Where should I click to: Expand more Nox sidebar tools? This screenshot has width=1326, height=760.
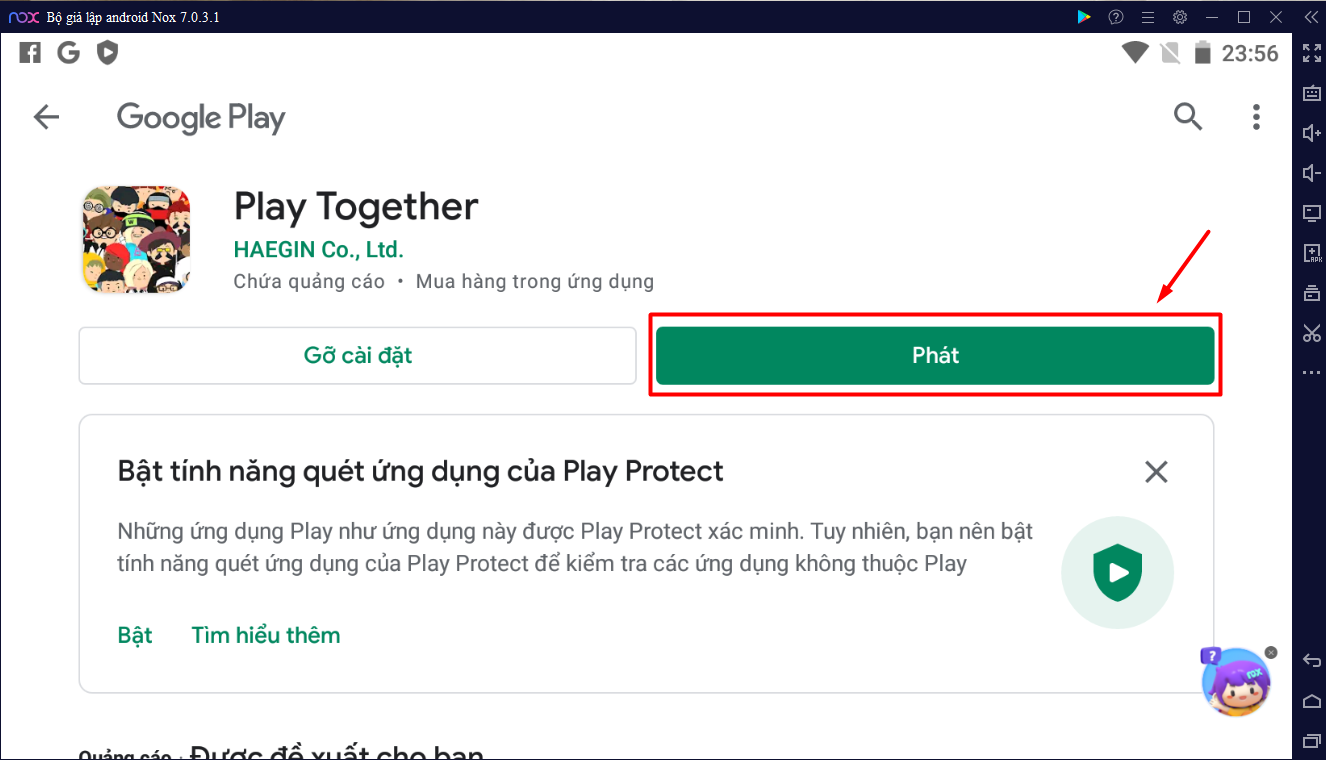point(1312,373)
